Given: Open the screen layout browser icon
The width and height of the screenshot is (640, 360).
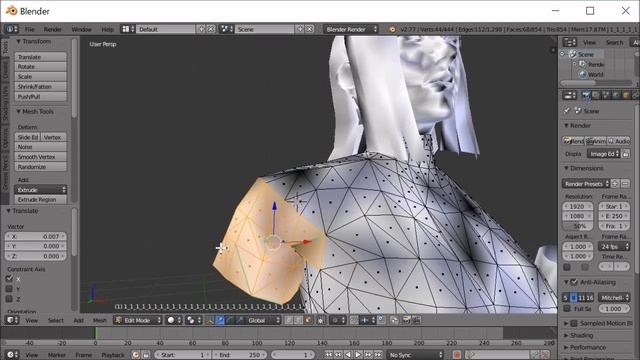Looking at the screenshot, I should tap(127, 29).
